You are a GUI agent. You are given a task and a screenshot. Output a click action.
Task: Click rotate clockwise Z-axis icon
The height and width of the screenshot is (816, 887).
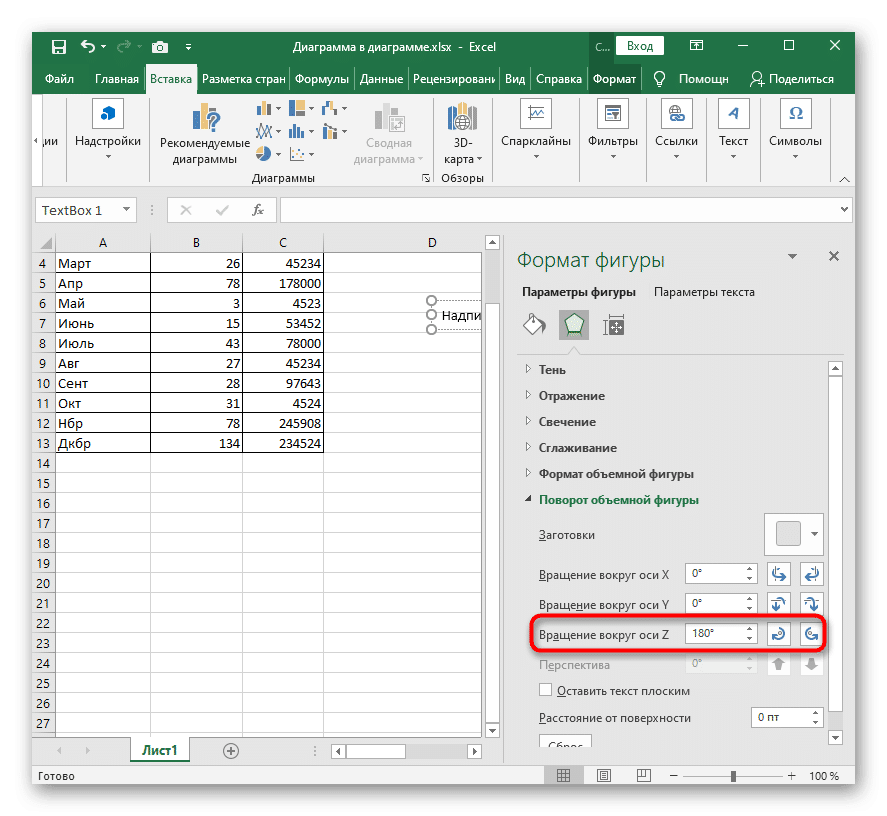click(778, 634)
